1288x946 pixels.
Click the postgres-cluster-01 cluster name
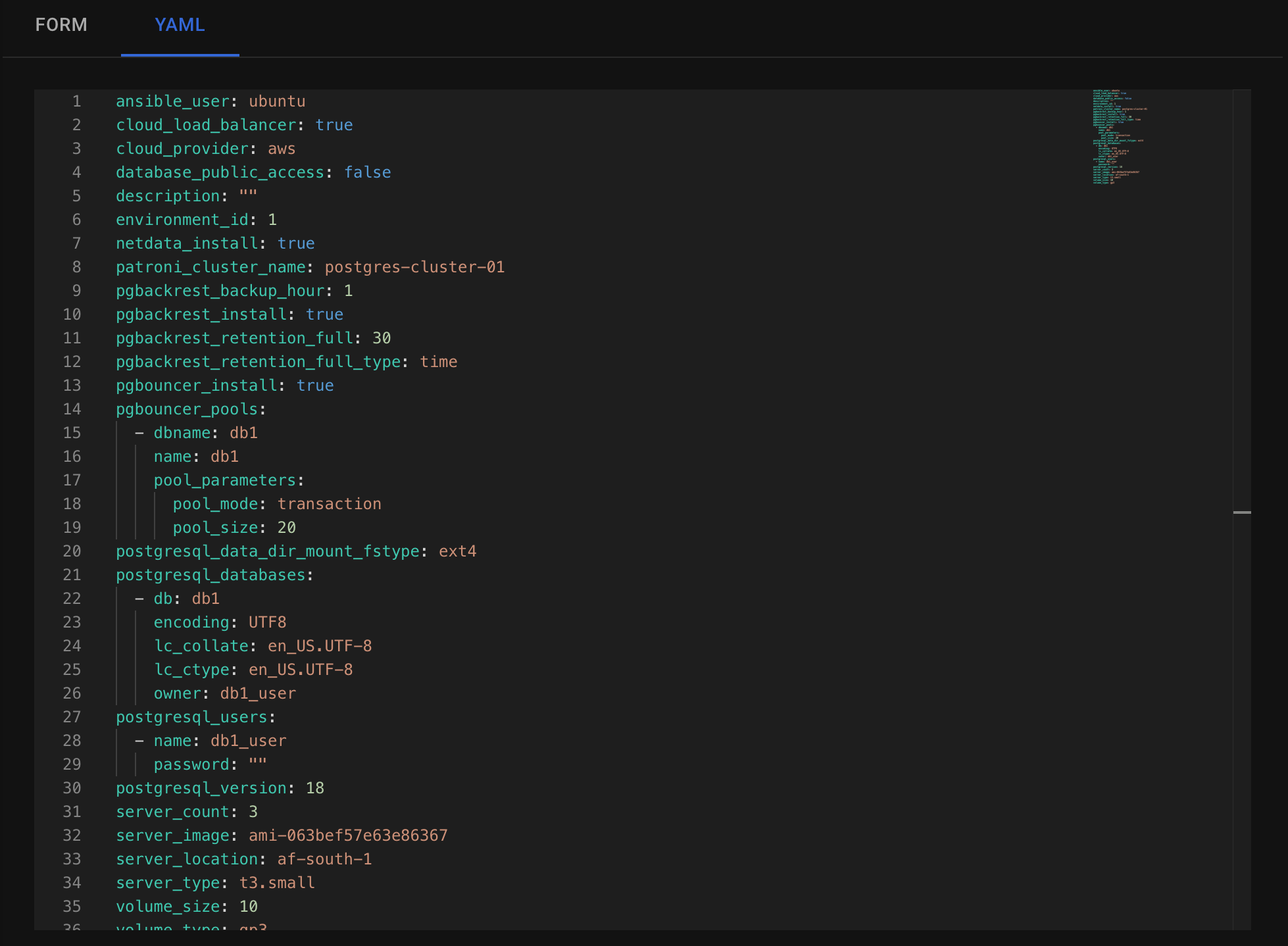414,267
